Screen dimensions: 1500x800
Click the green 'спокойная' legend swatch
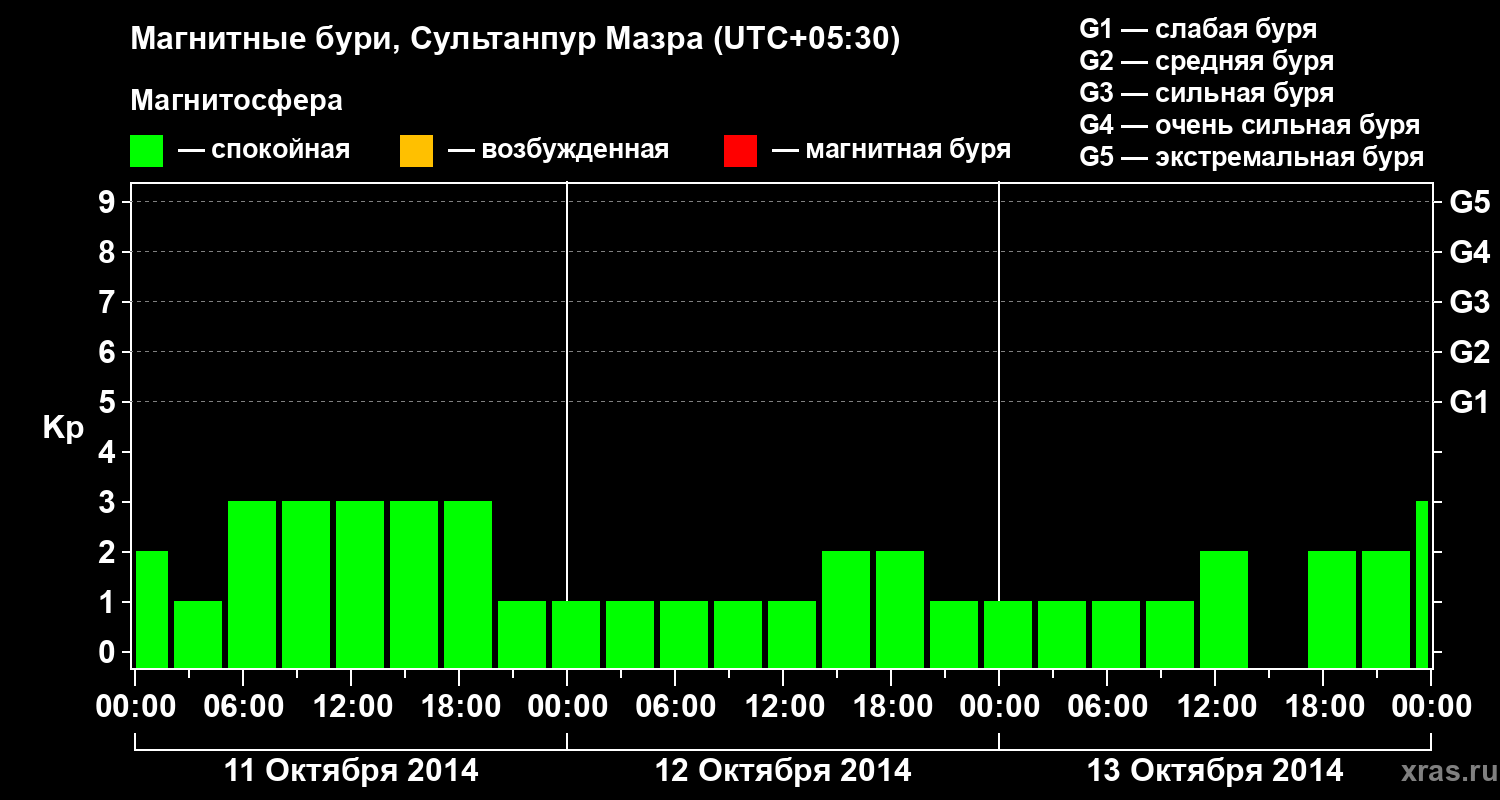pos(147,151)
